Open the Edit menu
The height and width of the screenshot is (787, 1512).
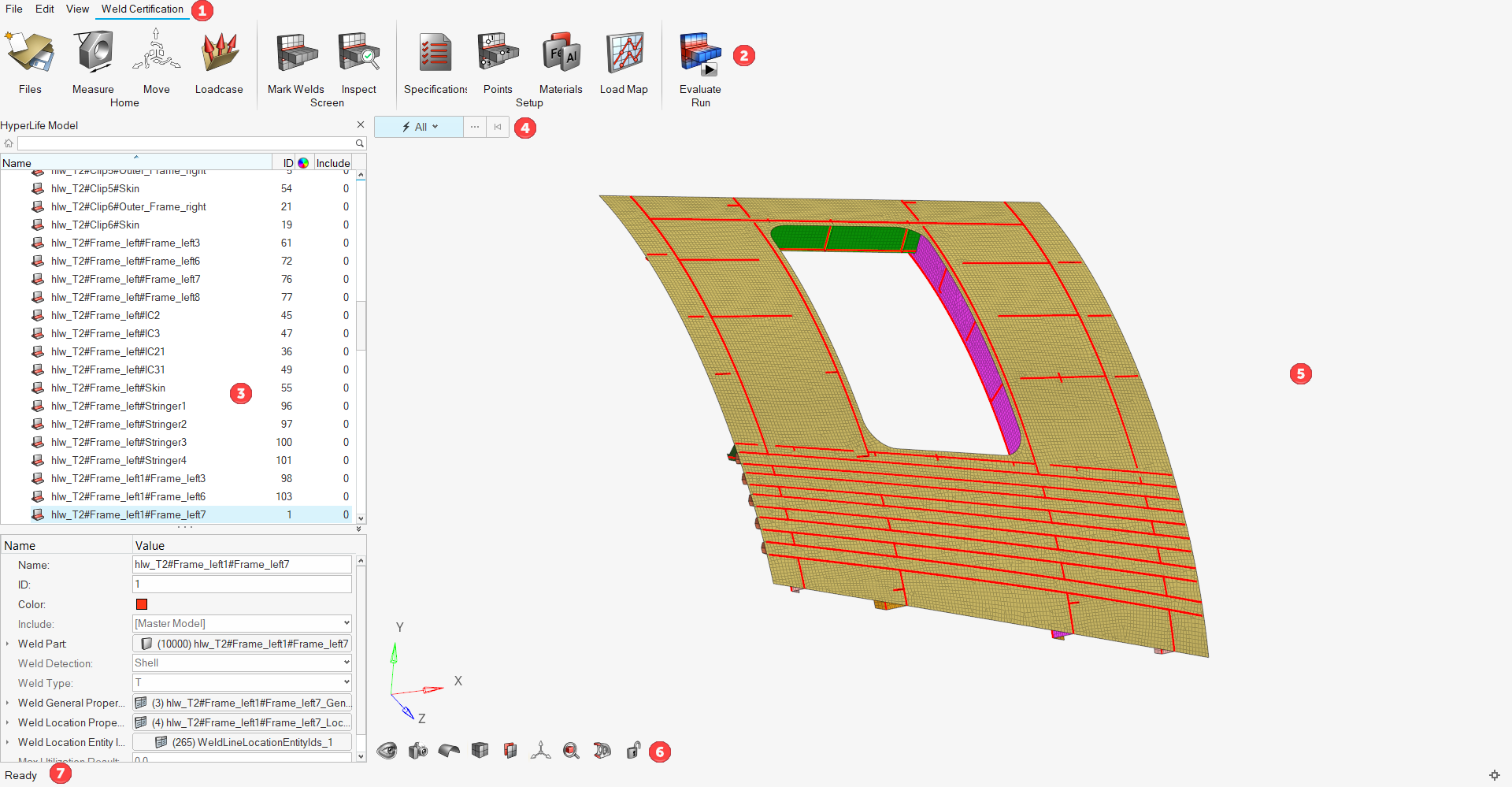(45, 9)
